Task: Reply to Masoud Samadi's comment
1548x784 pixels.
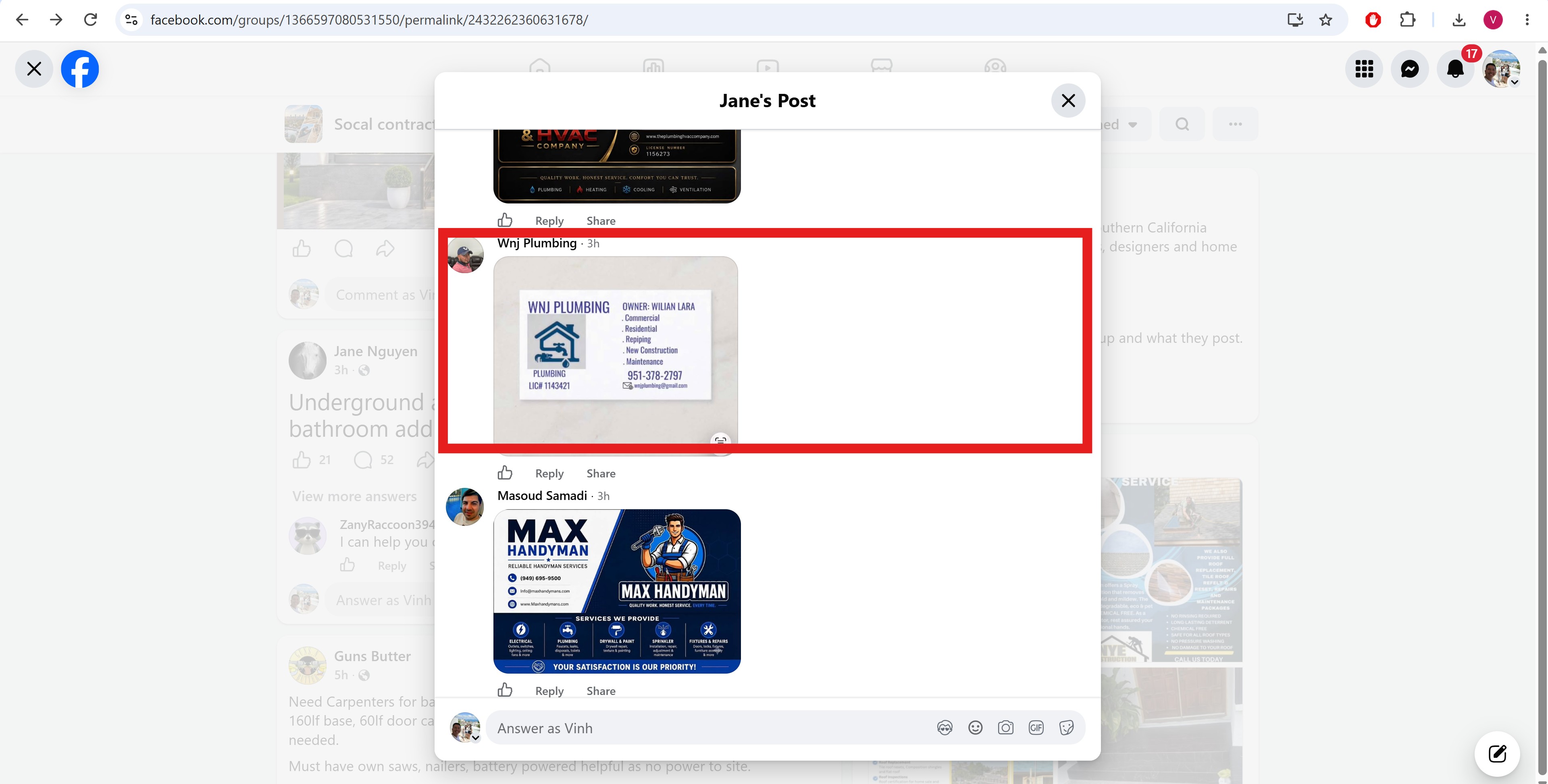Action: click(x=549, y=691)
